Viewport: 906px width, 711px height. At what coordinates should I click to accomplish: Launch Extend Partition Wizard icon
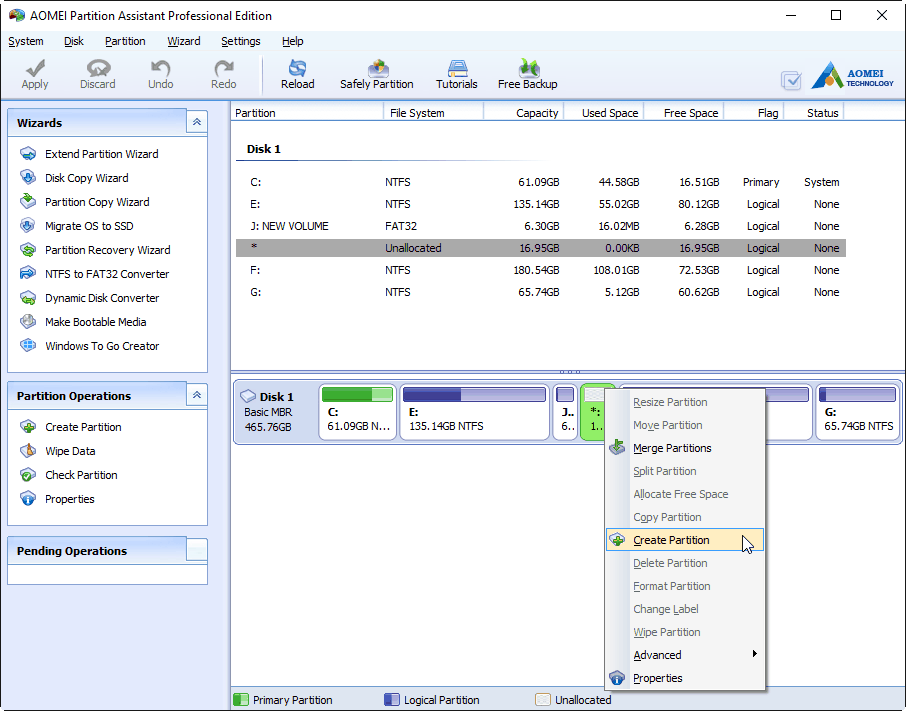(28, 154)
